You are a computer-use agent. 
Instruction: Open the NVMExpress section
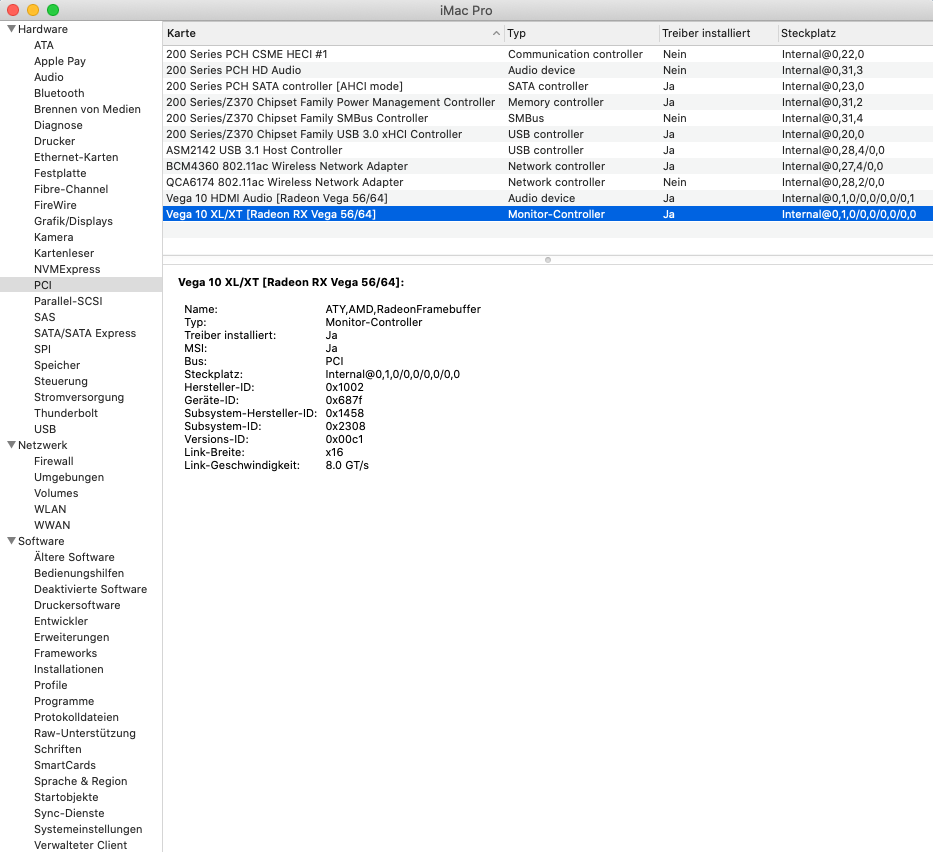pyautogui.click(x=67, y=270)
